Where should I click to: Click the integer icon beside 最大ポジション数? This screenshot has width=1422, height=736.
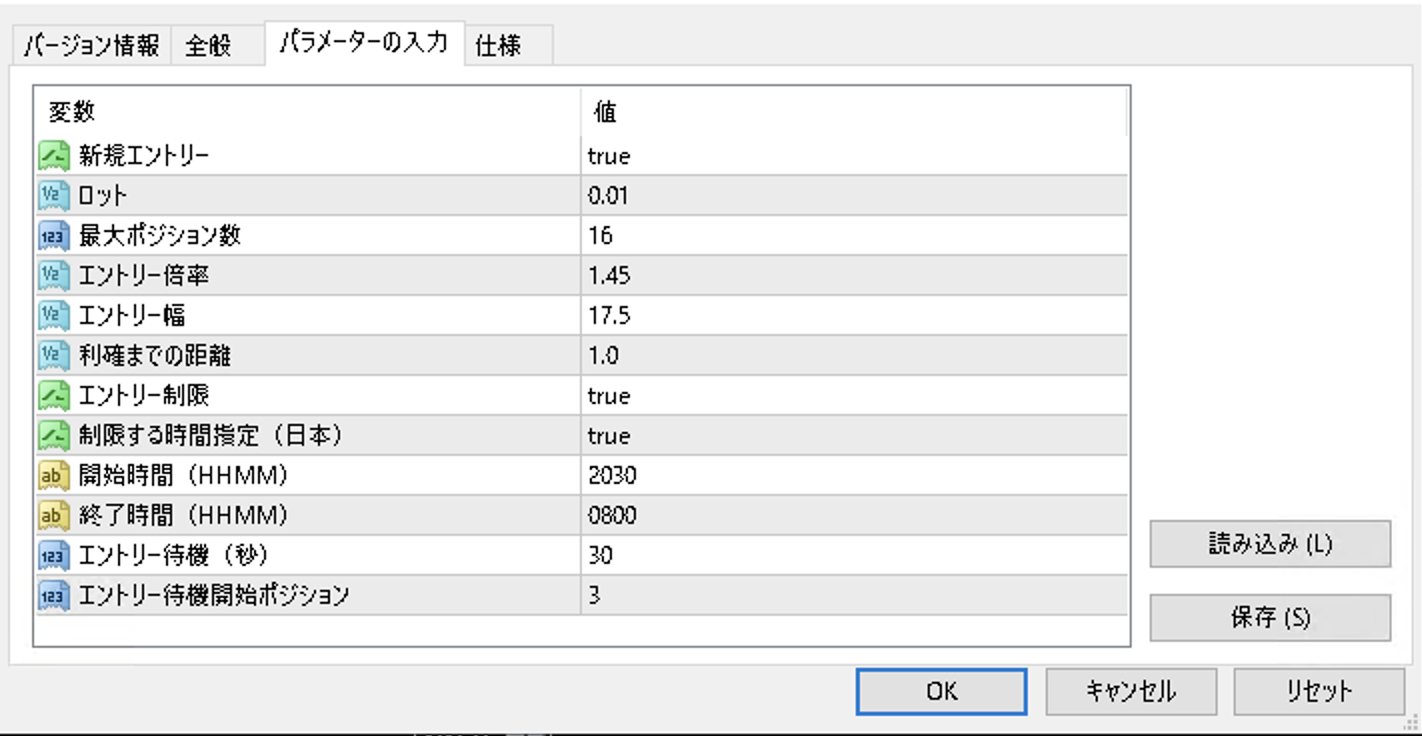tap(52, 236)
